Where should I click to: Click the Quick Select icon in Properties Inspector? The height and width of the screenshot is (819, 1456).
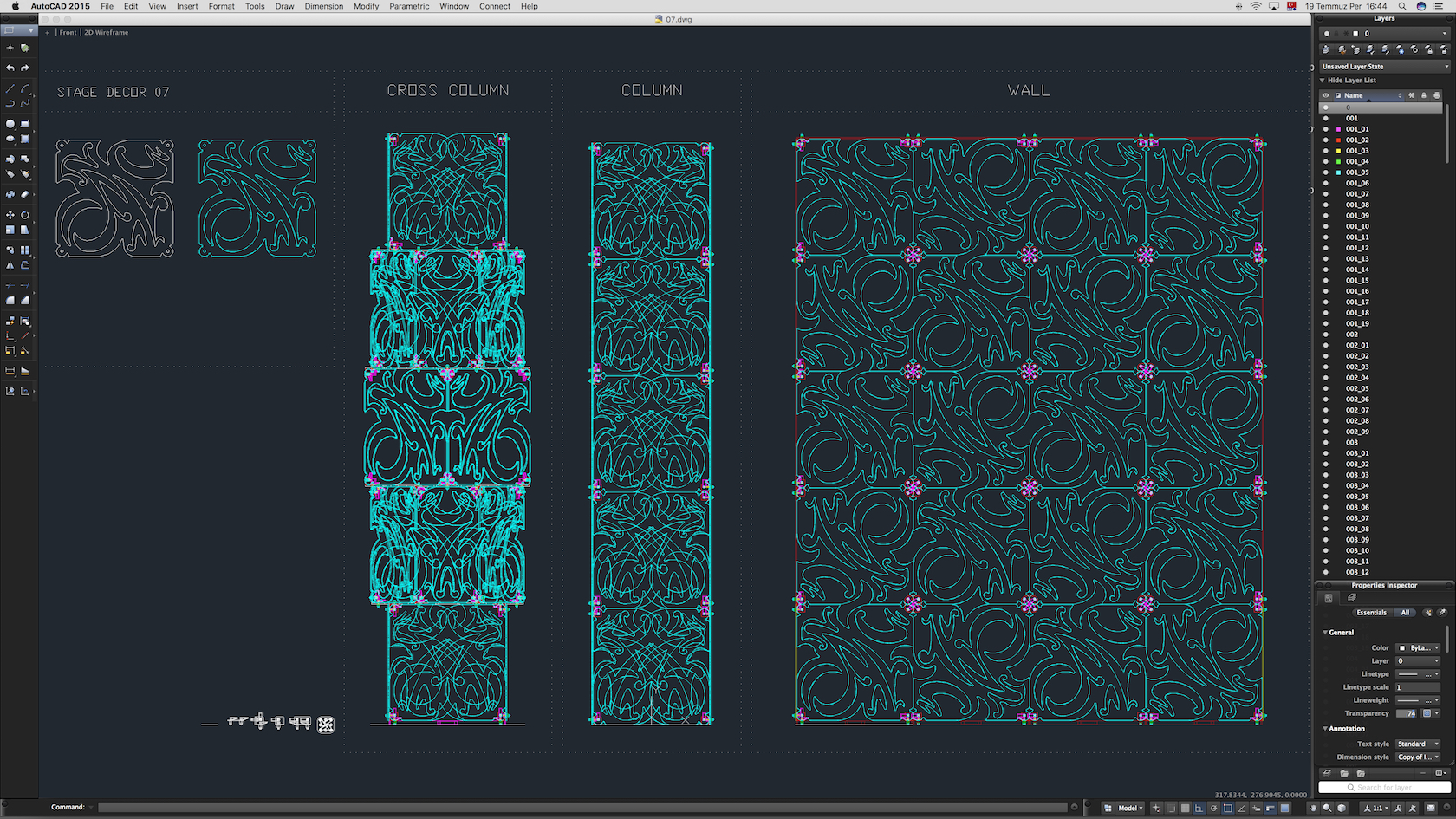point(1428,613)
